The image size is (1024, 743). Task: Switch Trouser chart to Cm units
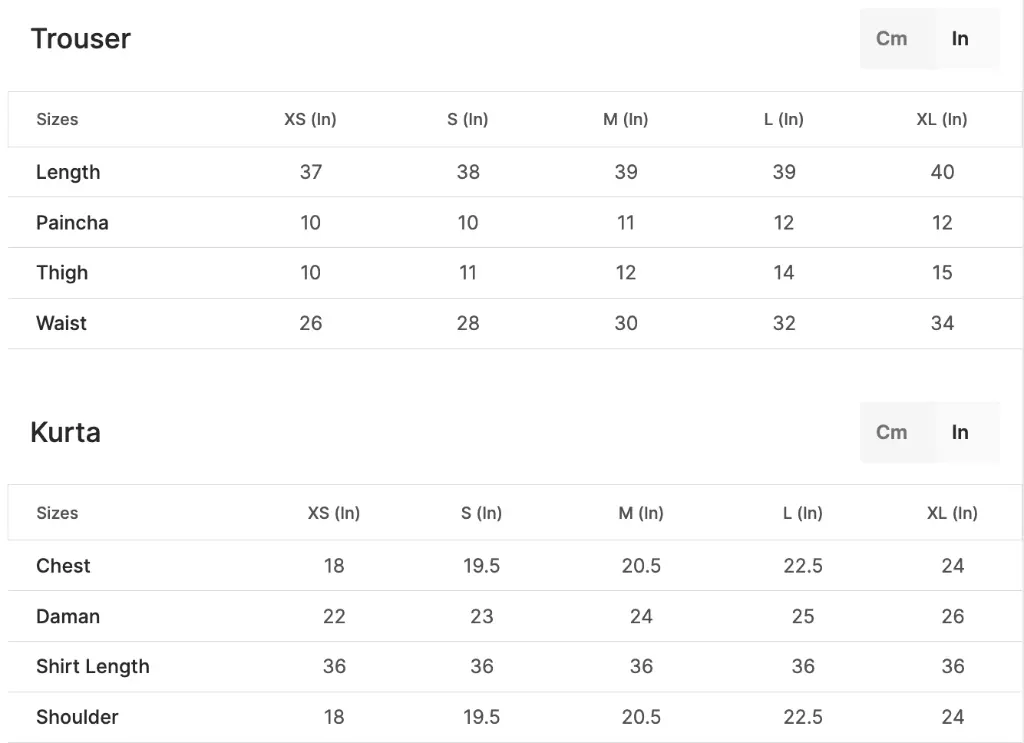point(891,39)
